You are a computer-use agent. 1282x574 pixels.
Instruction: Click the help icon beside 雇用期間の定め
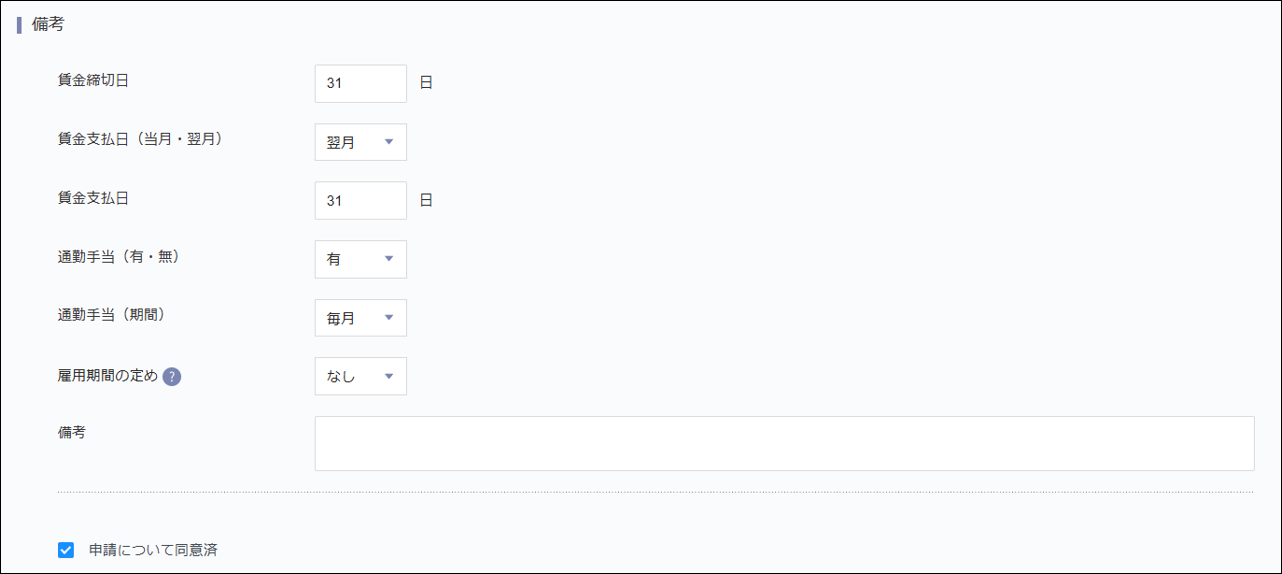point(172,377)
